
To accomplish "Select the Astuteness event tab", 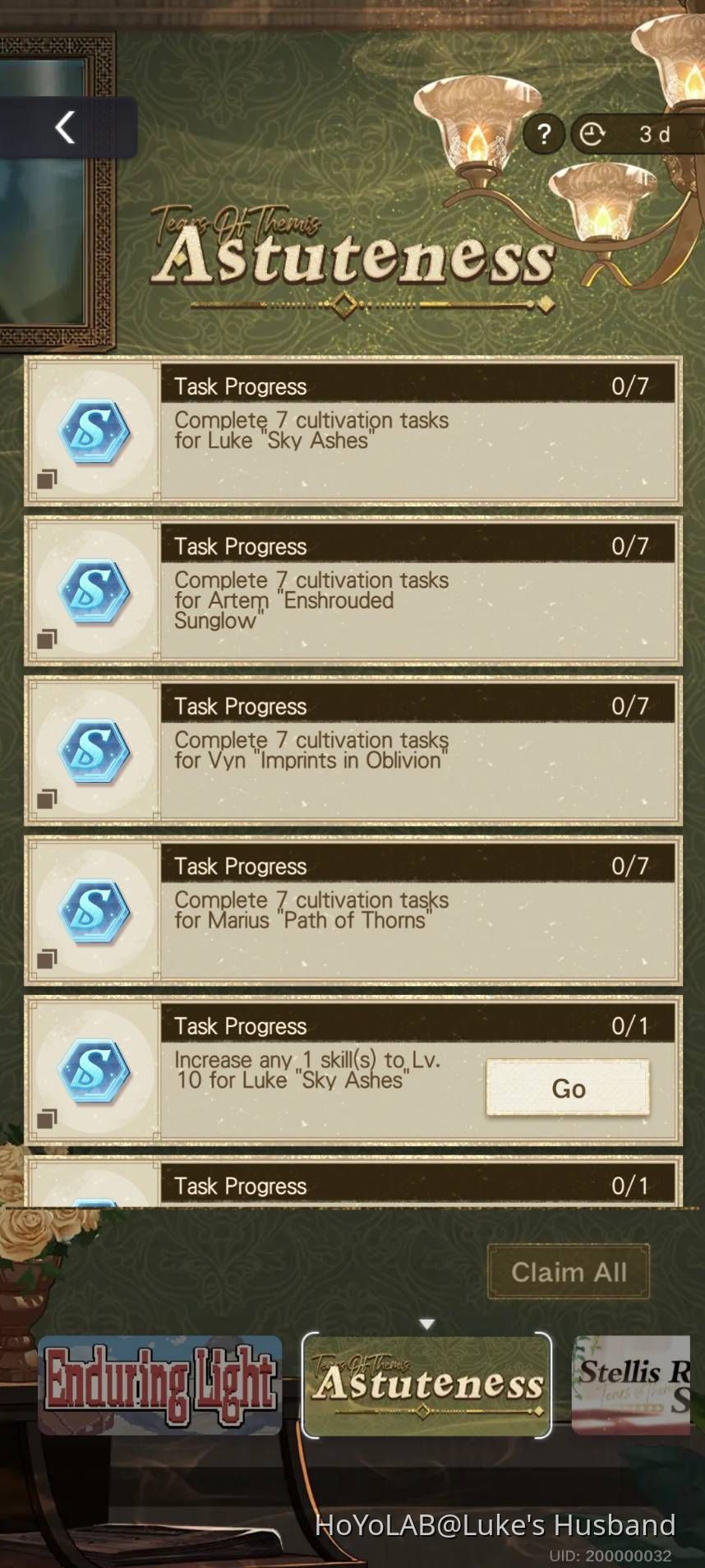I will 426,1385.
